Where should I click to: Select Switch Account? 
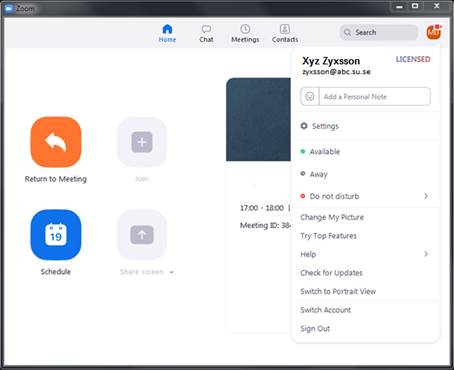[x=325, y=310]
